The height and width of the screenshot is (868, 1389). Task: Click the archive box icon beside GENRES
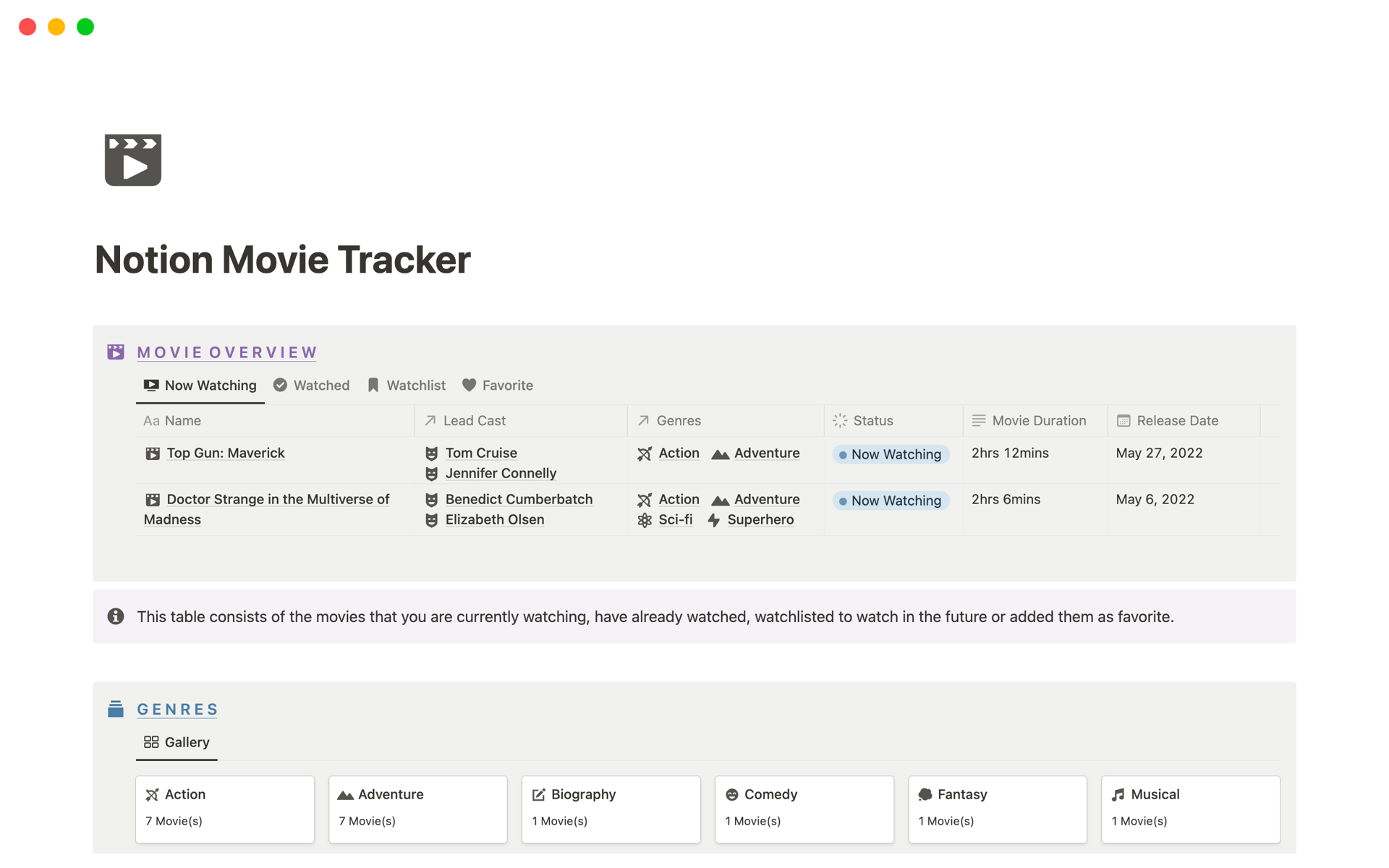coord(115,709)
